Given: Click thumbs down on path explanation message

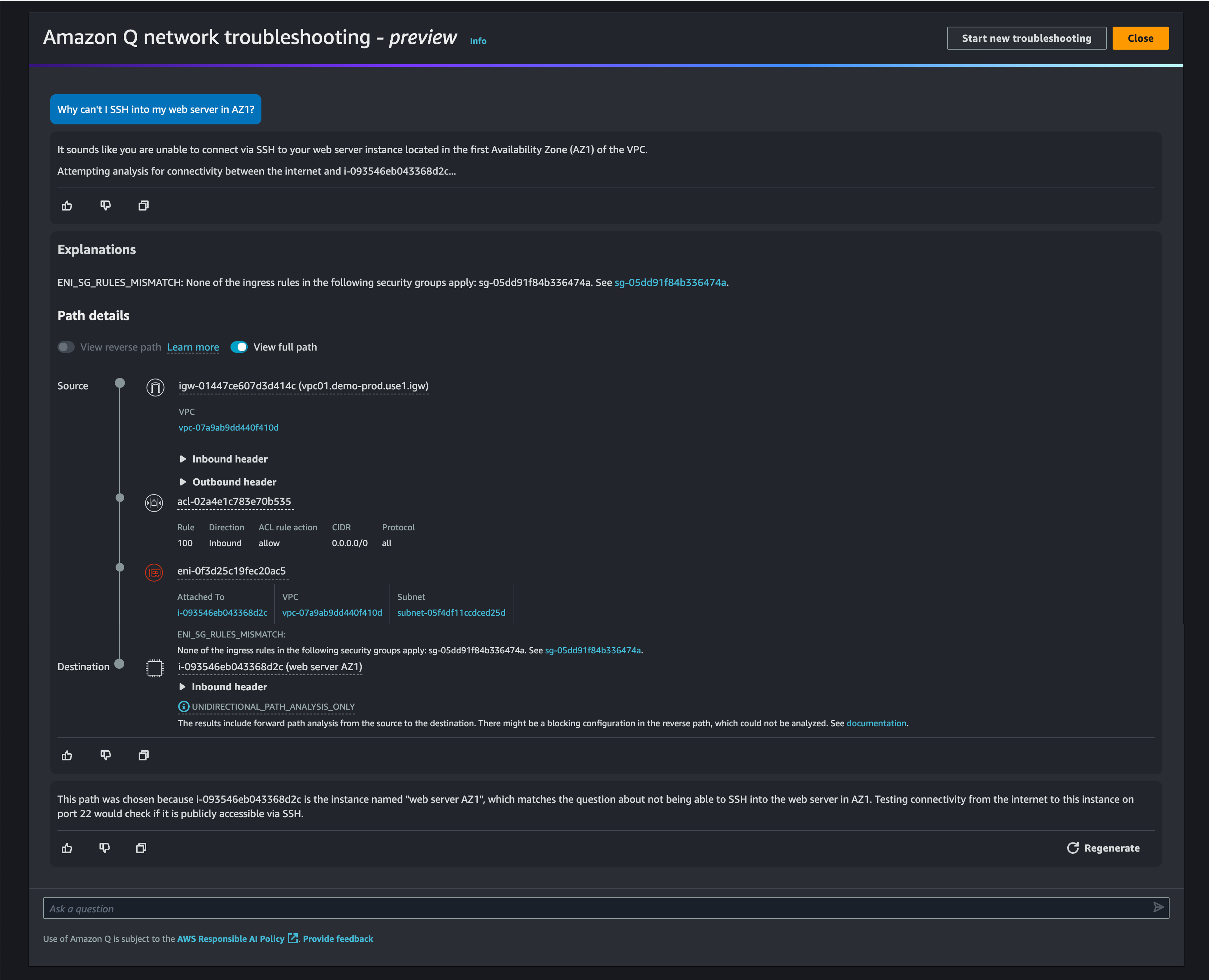Looking at the screenshot, I should [105, 848].
